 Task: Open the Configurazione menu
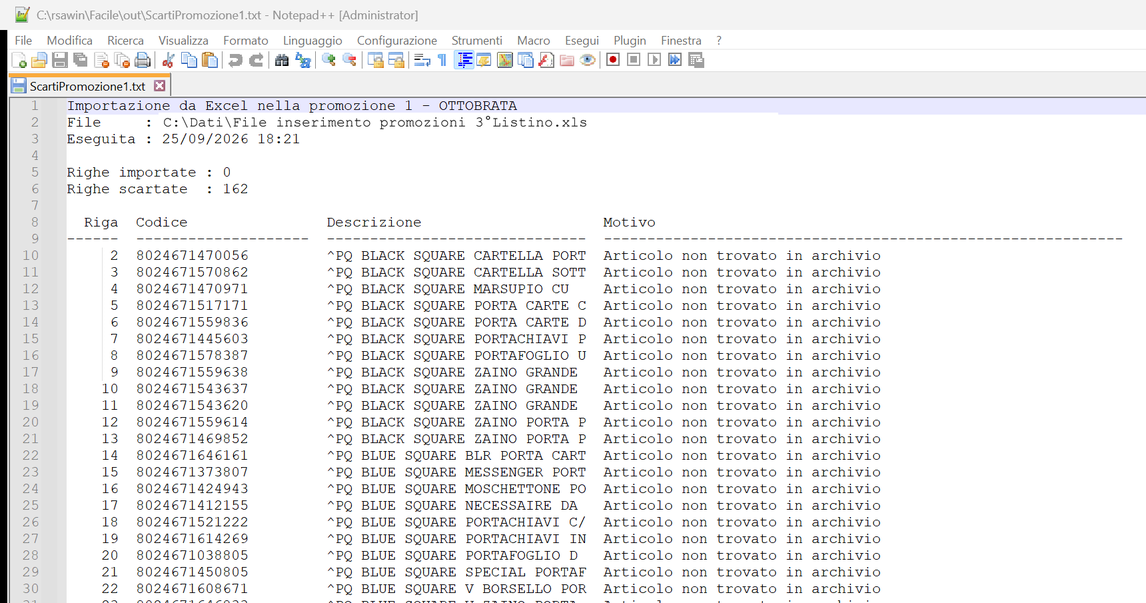(397, 41)
